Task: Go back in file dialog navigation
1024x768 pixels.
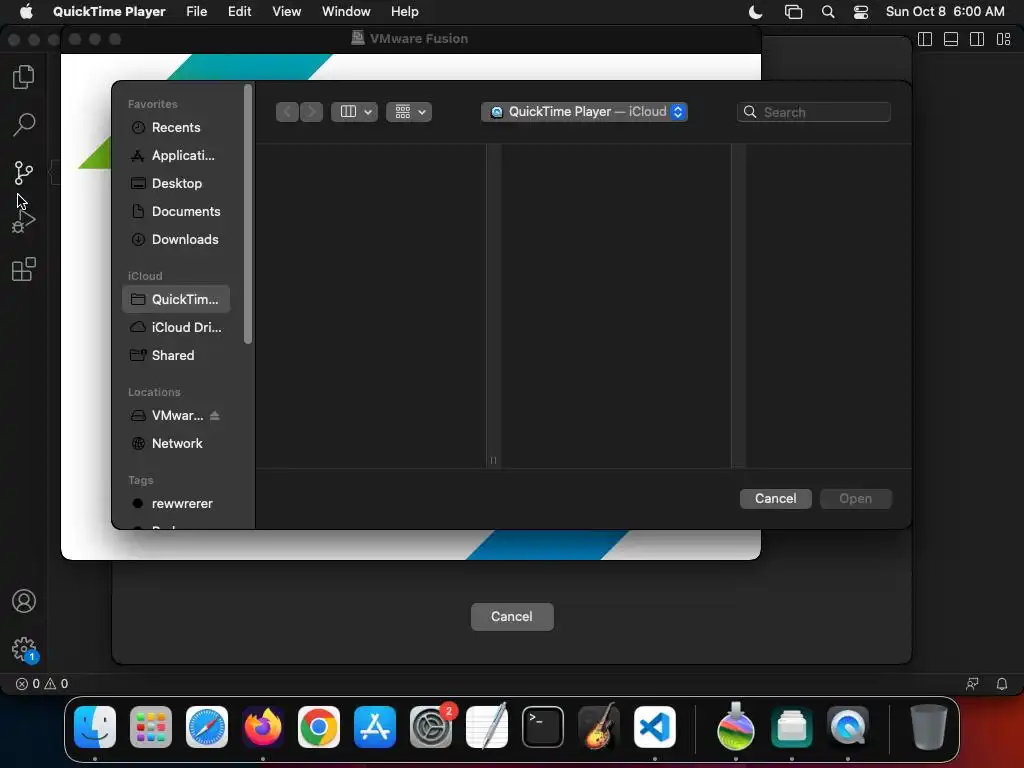Action: coord(287,112)
